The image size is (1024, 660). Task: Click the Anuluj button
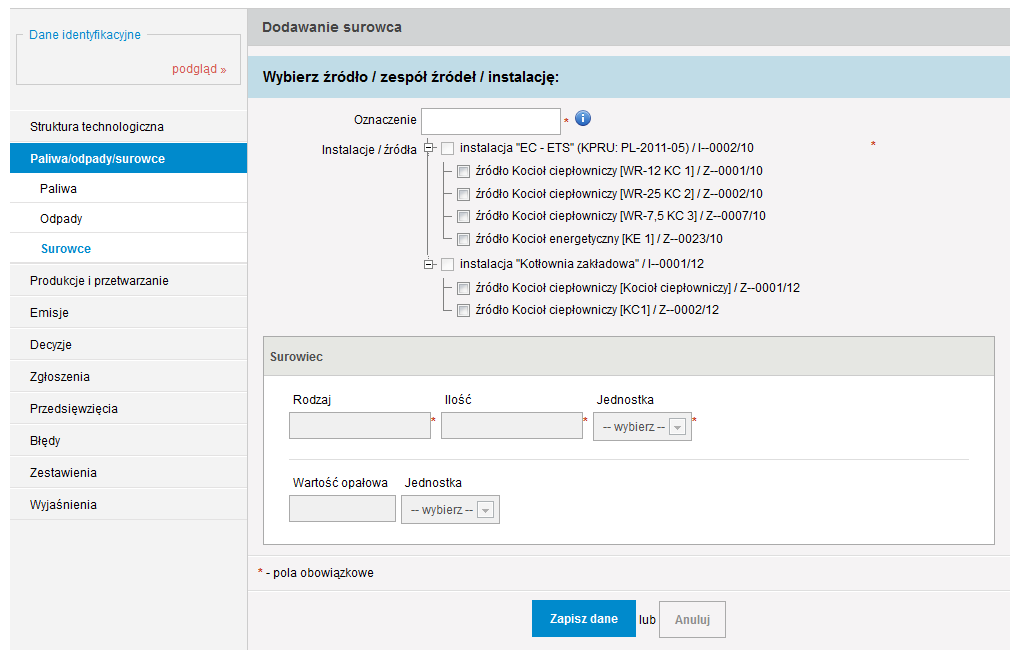[692, 620]
